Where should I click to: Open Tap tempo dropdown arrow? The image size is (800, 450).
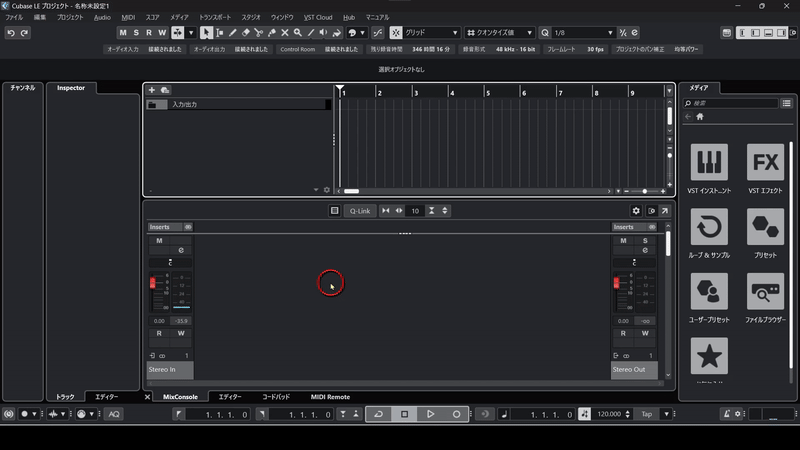(x=666, y=414)
